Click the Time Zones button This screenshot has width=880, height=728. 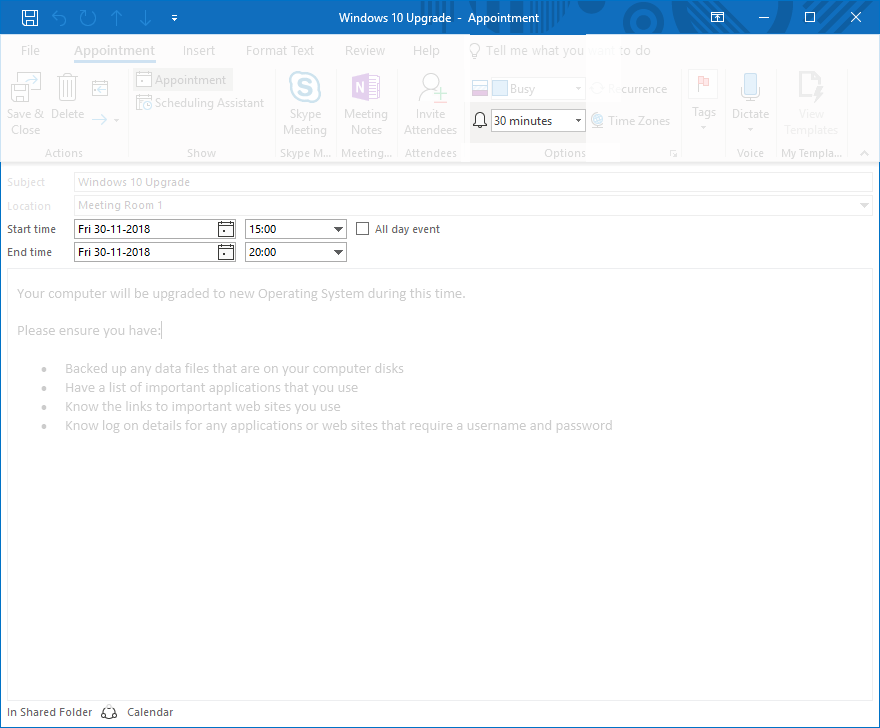pos(630,121)
